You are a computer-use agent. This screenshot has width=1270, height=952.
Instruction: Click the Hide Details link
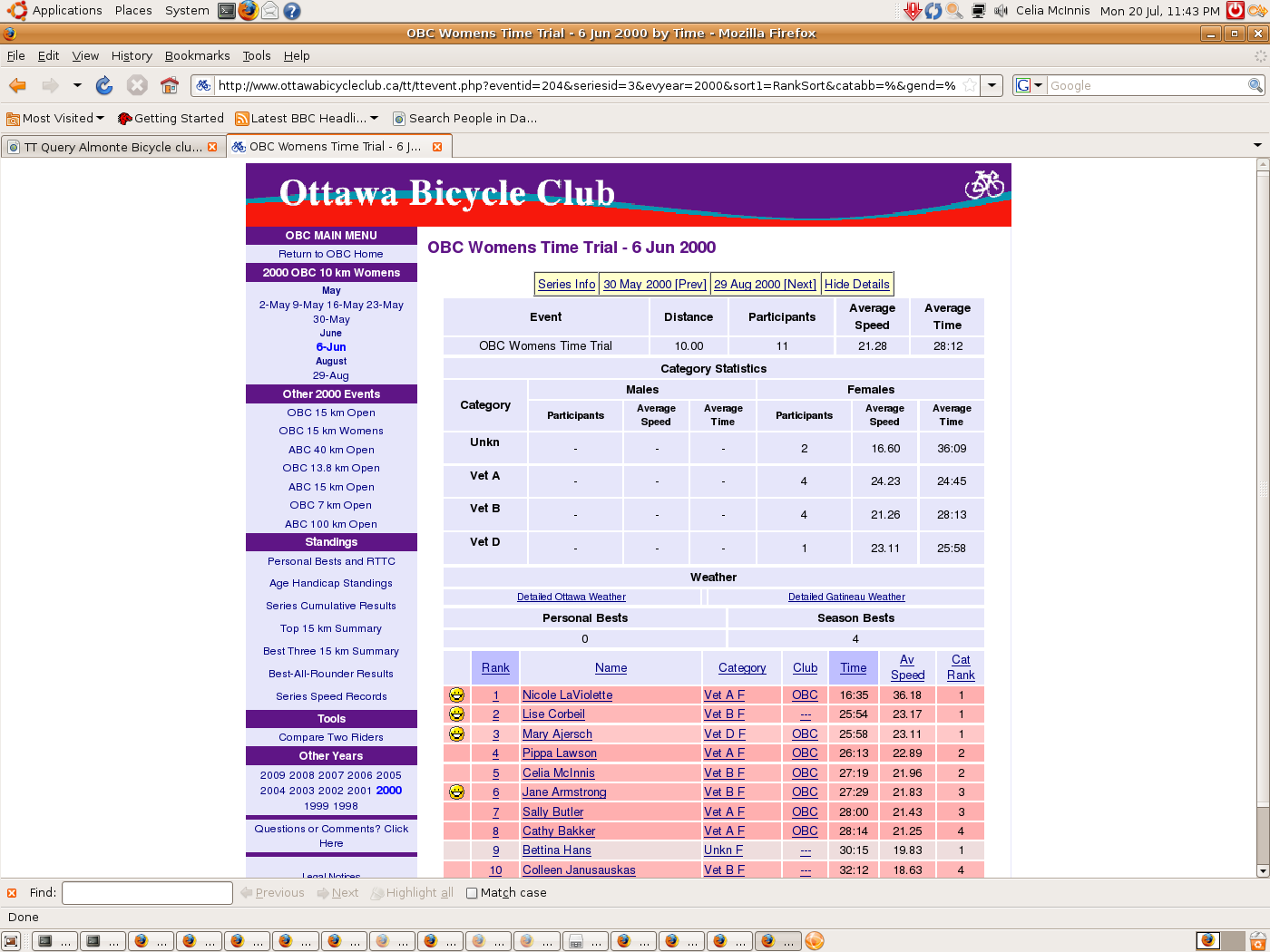pos(856,284)
